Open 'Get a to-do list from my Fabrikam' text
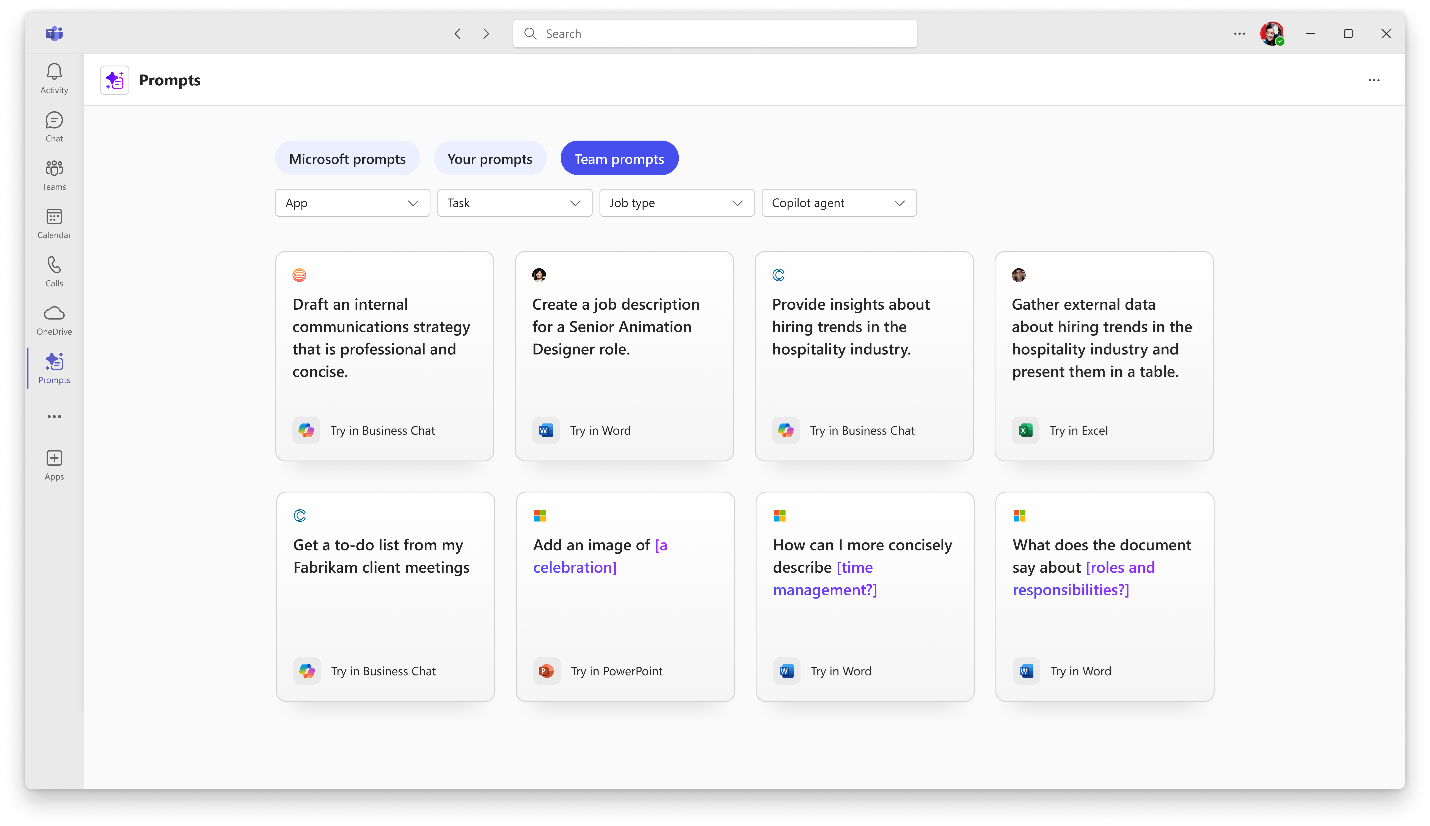 [x=381, y=556]
